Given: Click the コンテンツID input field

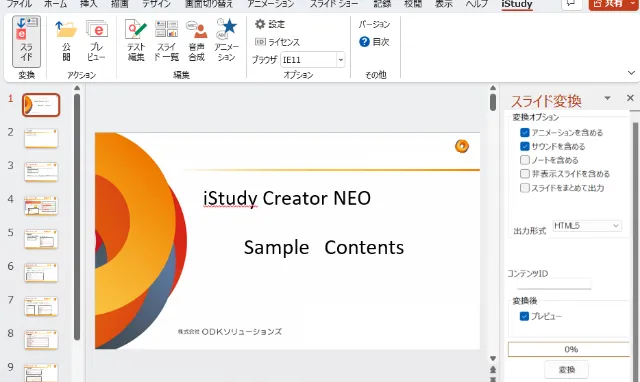Looking at the screenshot, I should tap(554, 284).
